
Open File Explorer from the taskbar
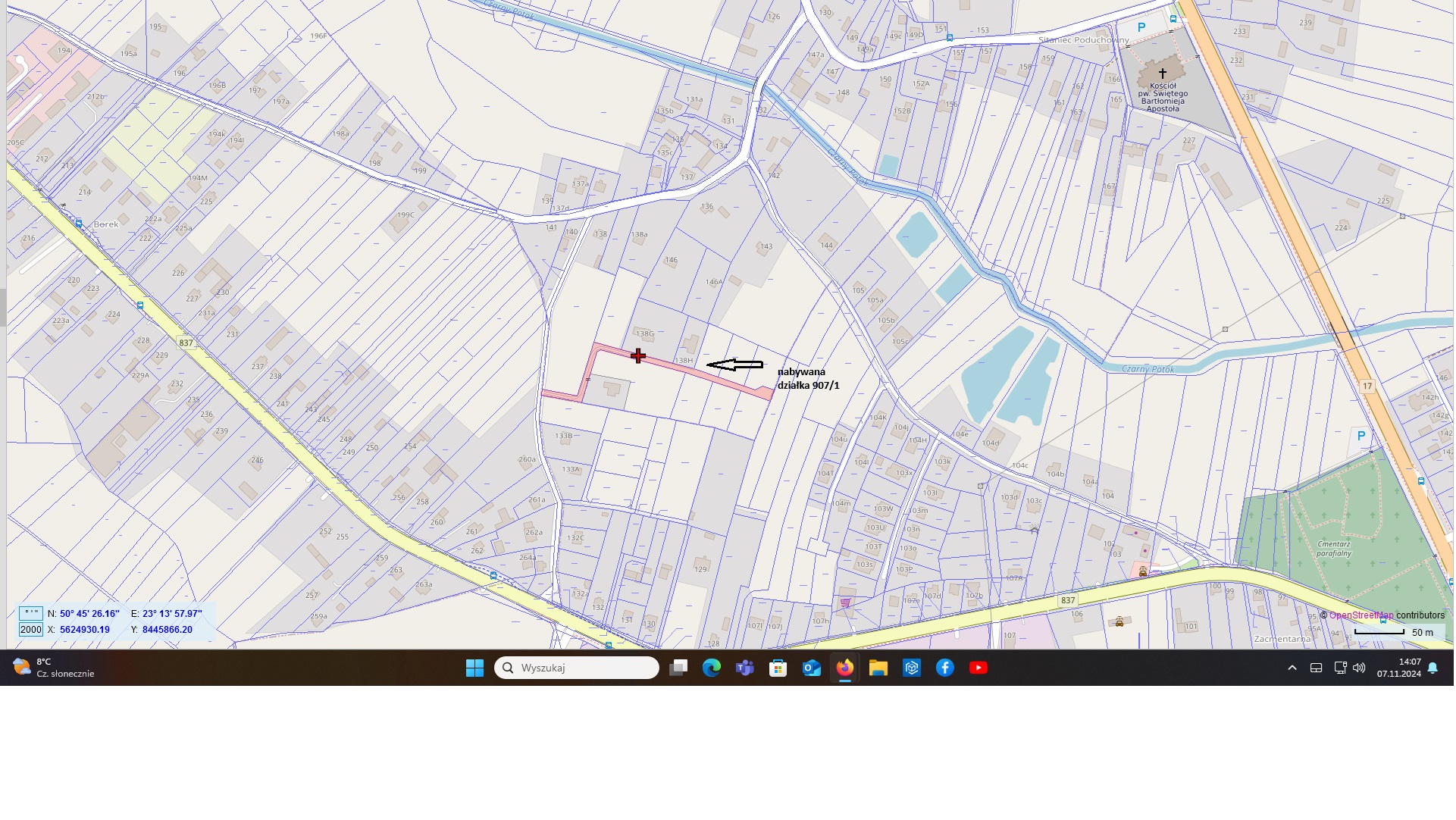pos(878,668)
